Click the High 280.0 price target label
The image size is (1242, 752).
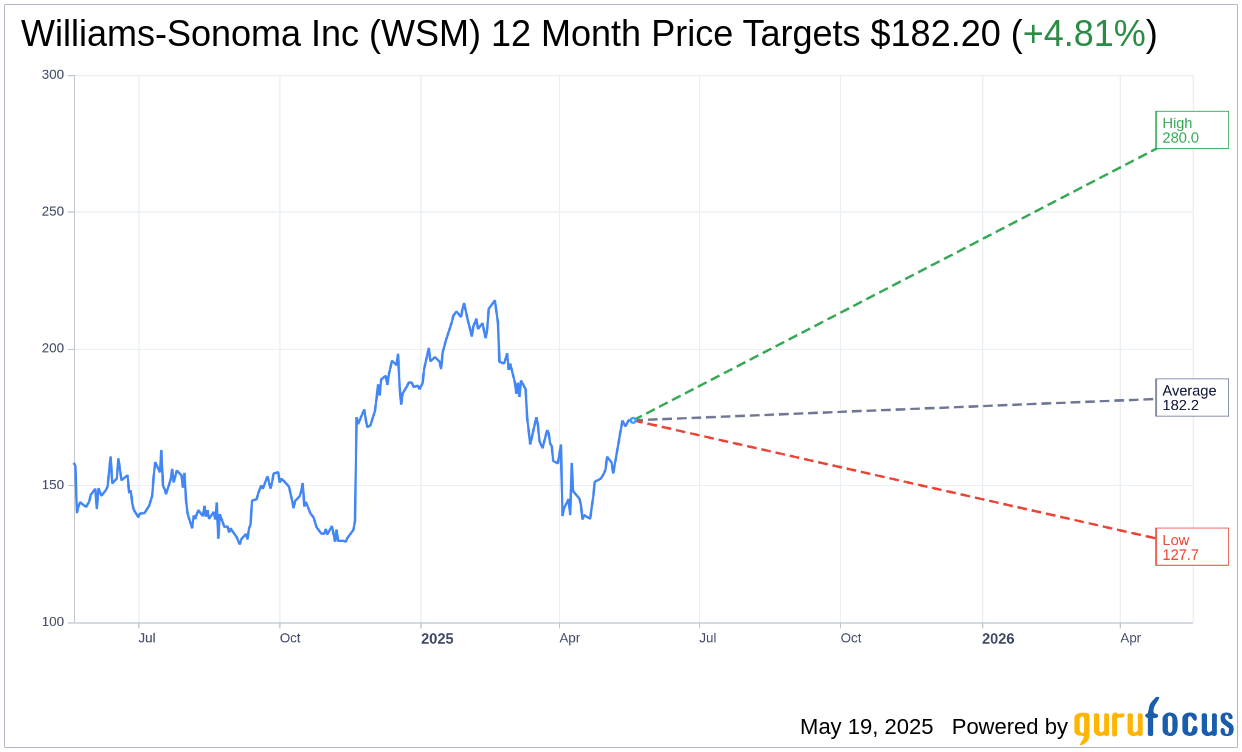(x=1191, y=130)
